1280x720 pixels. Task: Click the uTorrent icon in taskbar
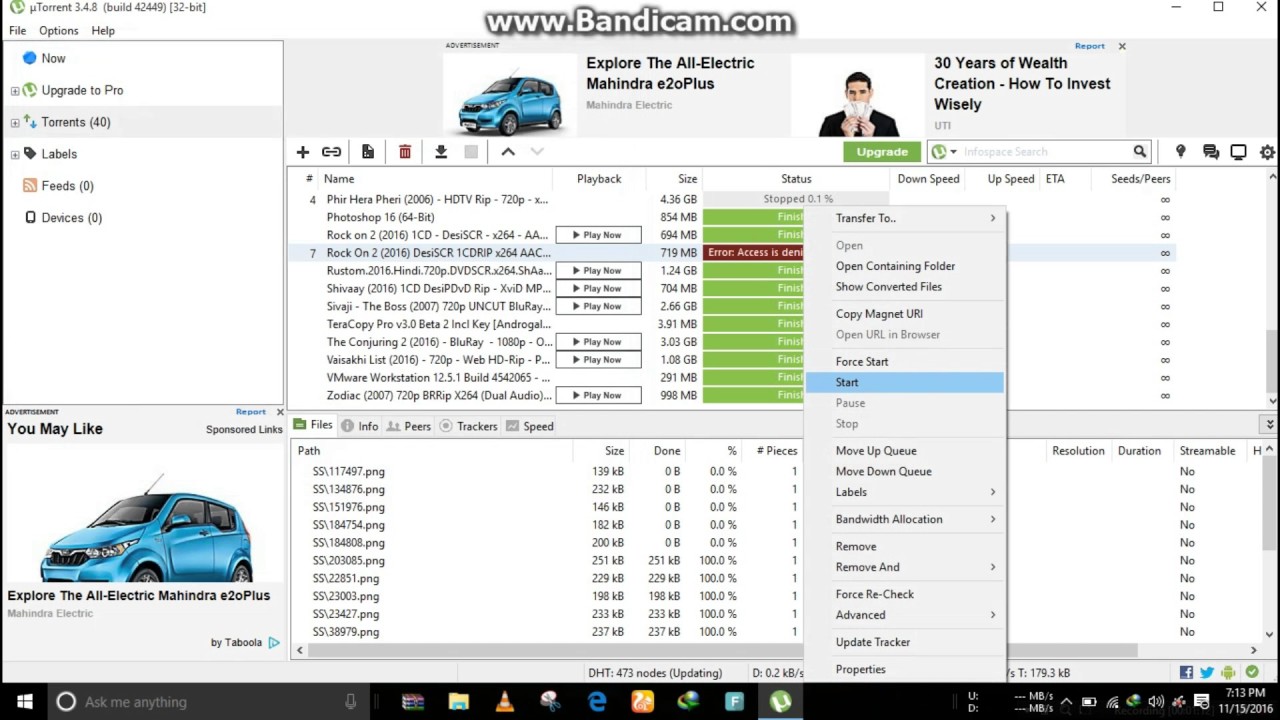(x=781, y=702)
